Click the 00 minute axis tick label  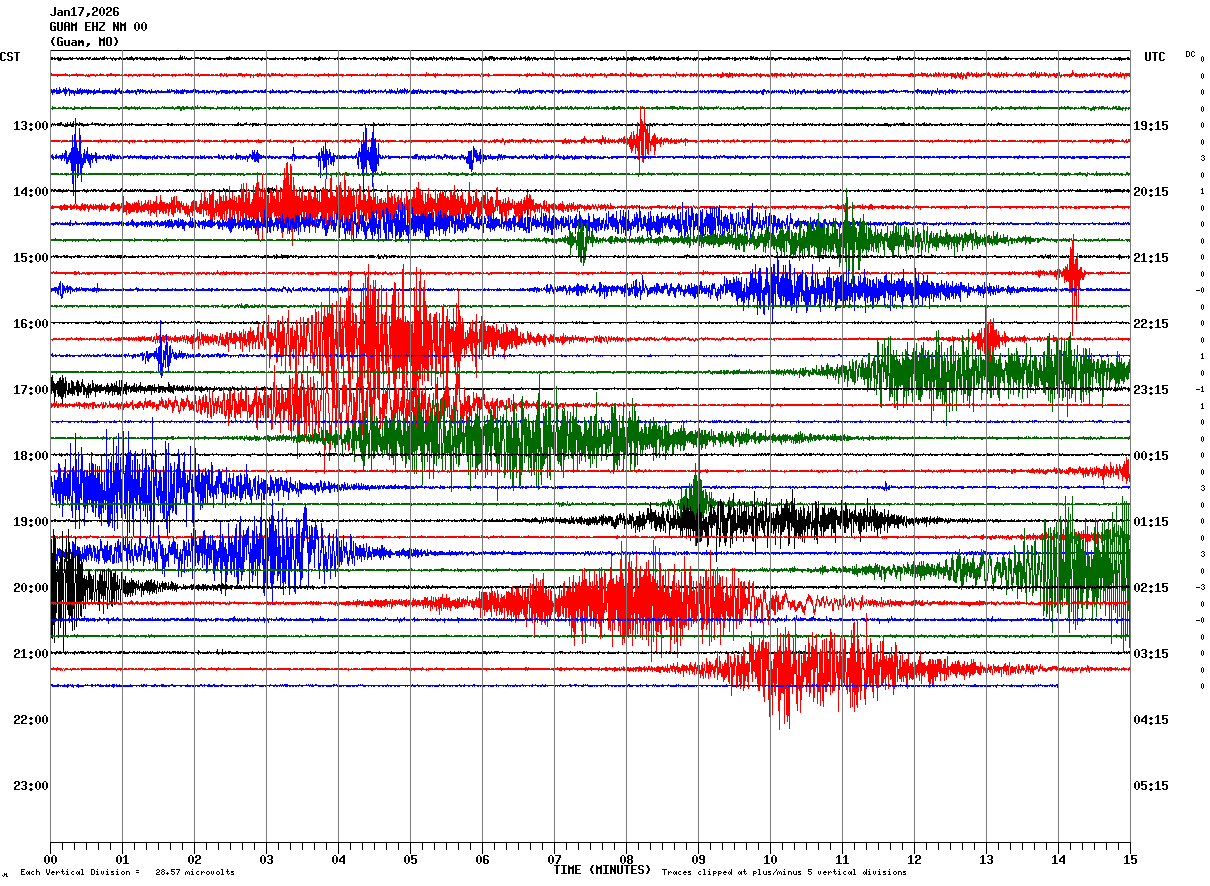[x=50, y=859]
